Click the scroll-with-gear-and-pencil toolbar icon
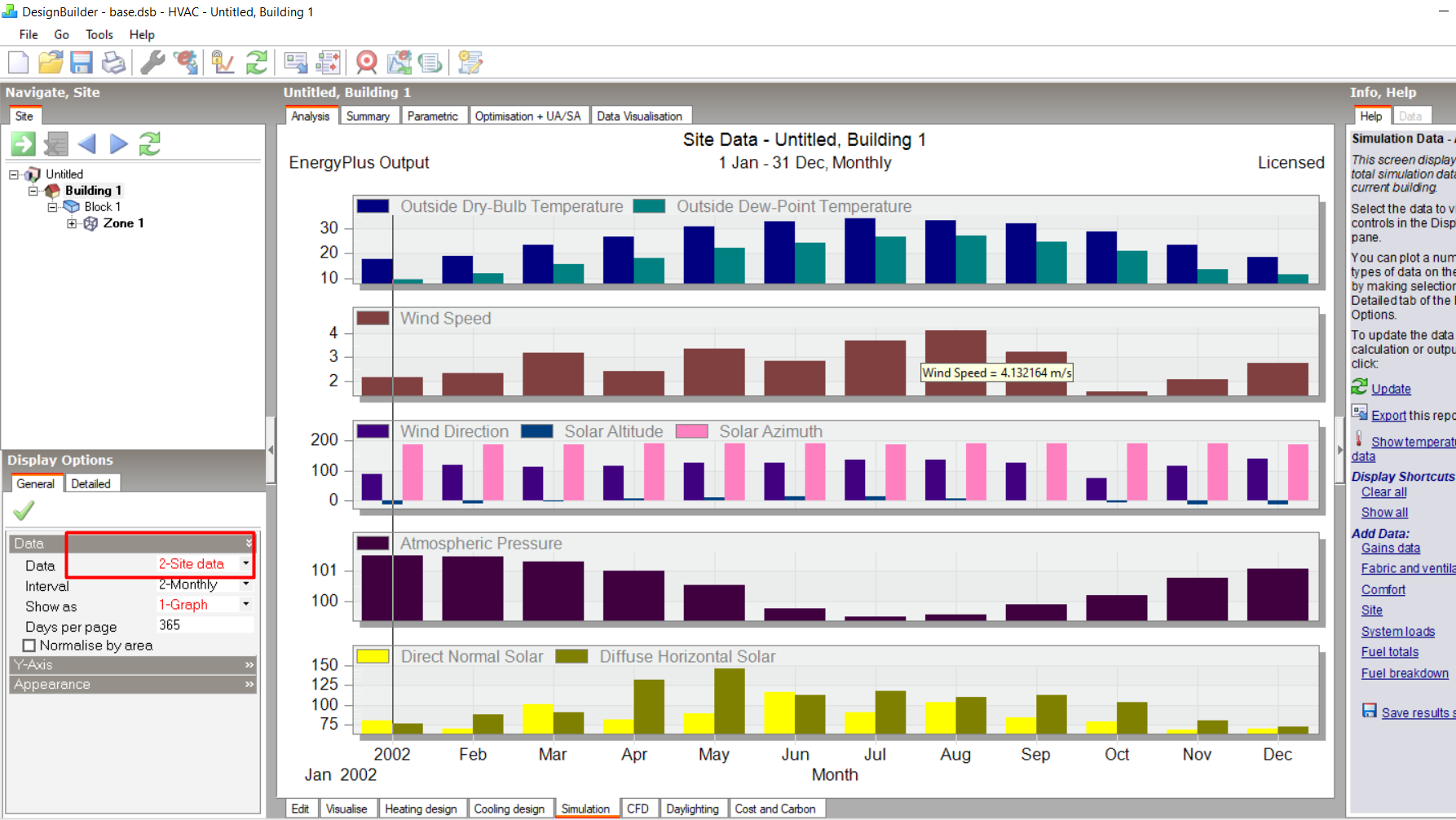1456x820 pixels. point(470,62)
